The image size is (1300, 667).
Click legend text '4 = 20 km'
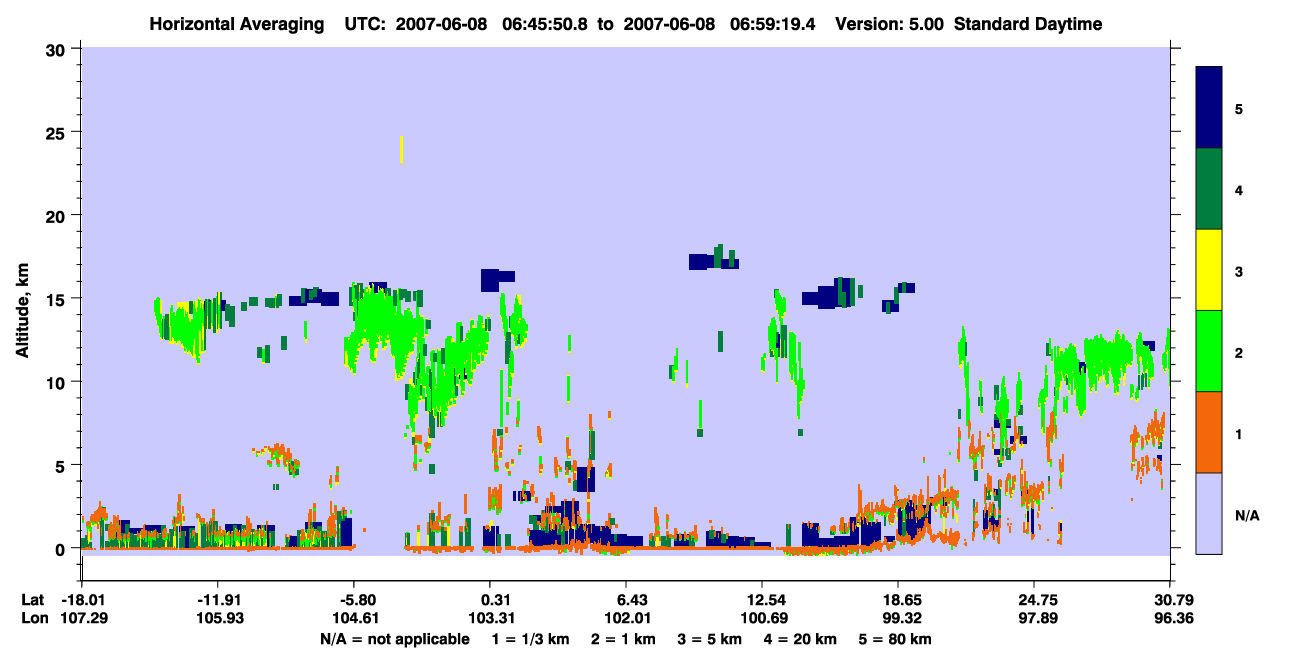(x=800, y=639)
